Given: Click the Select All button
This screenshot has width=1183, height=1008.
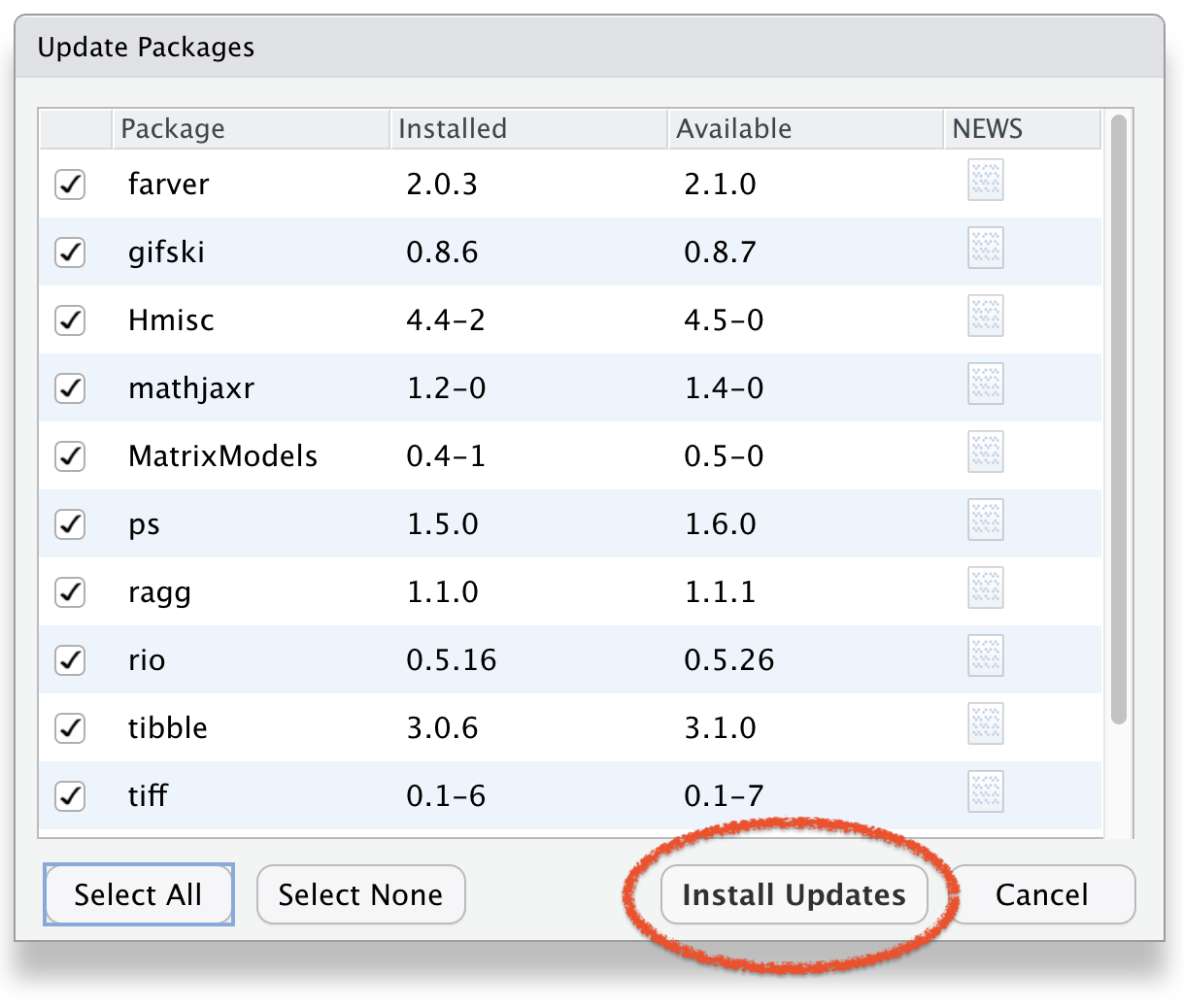Looking at the screenshot, I should tap(138, 894).
